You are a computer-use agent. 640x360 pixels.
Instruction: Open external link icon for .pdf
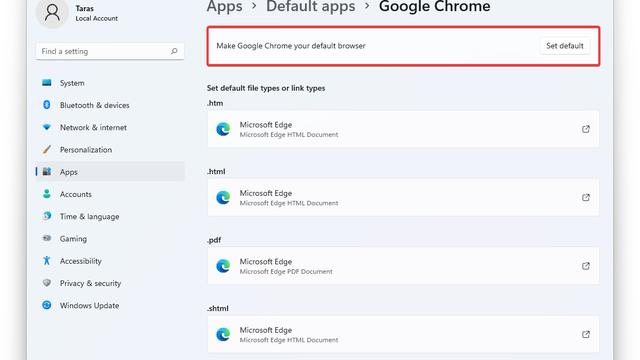tap(586, 266)
